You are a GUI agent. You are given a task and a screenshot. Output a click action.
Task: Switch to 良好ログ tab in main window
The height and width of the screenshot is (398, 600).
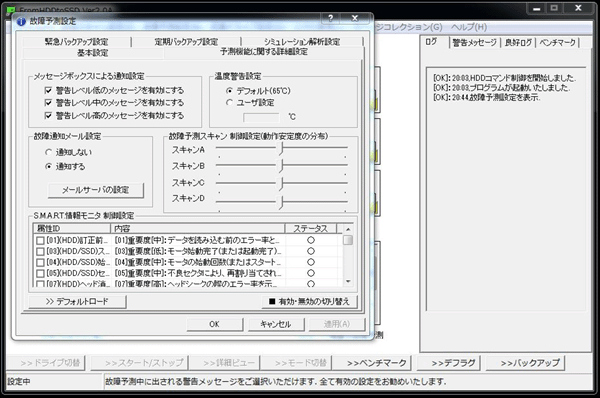point(518,42)
